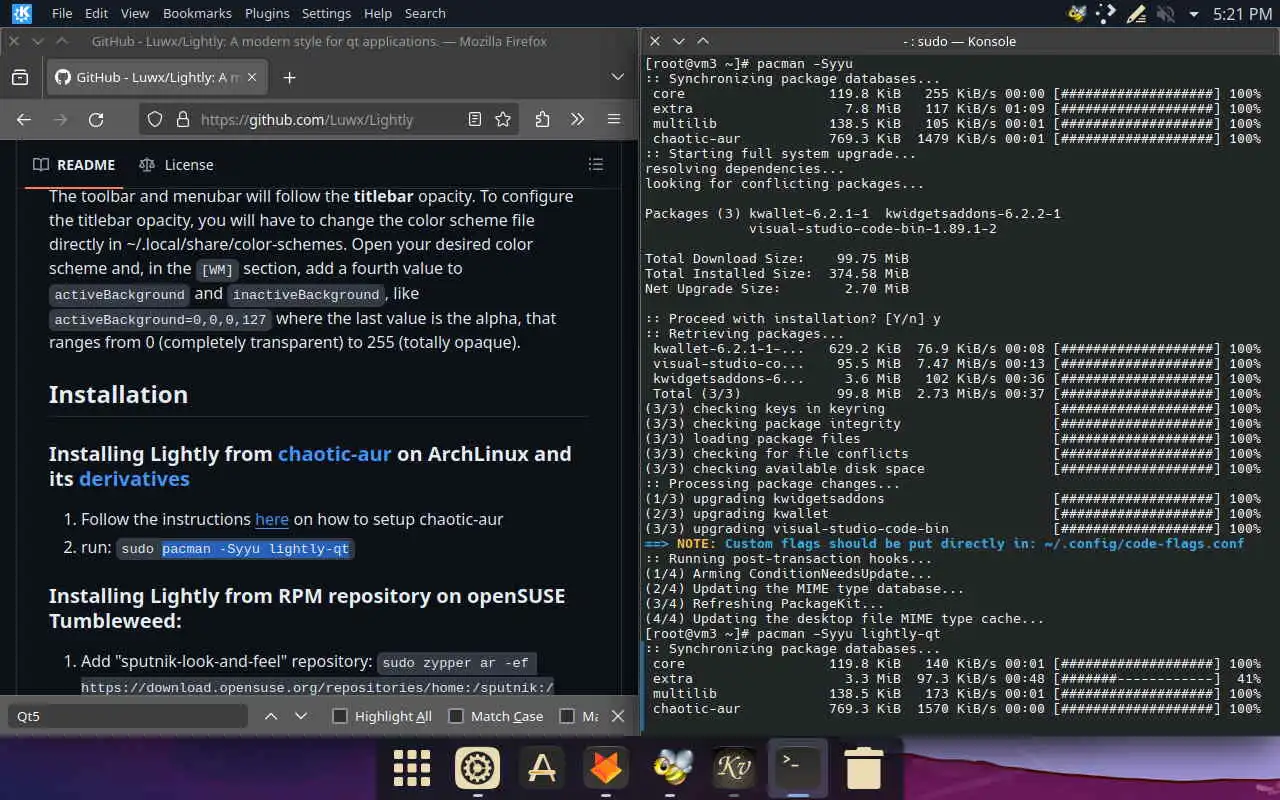Open the chaotic-aur link in heading
This screenshot has height=800, width=1280.
tap(334, 453)
